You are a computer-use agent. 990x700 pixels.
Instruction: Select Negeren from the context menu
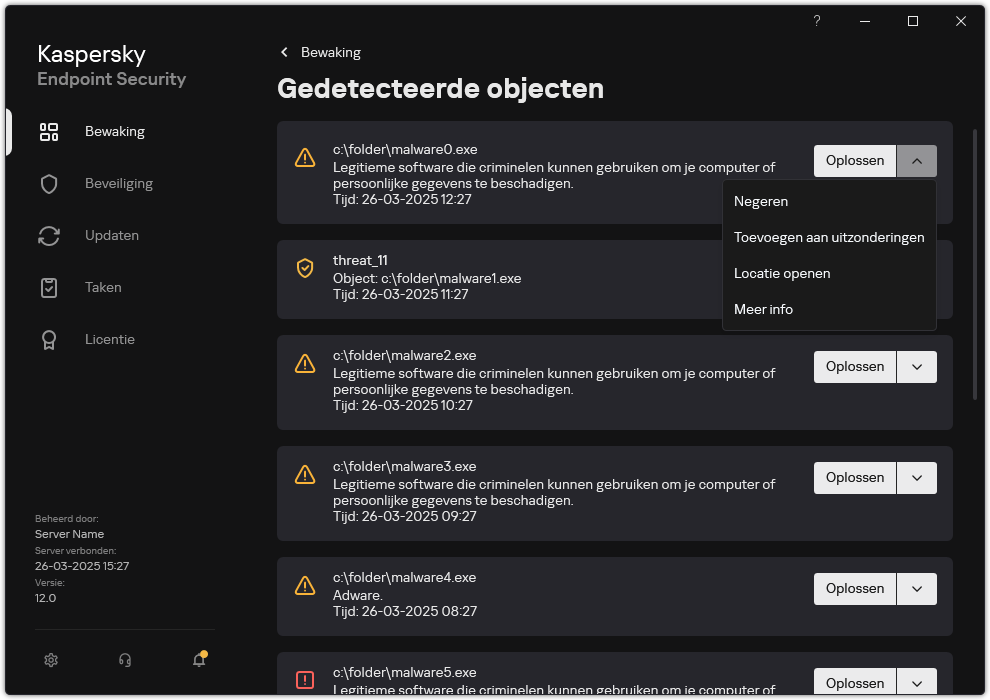(761, 201)
